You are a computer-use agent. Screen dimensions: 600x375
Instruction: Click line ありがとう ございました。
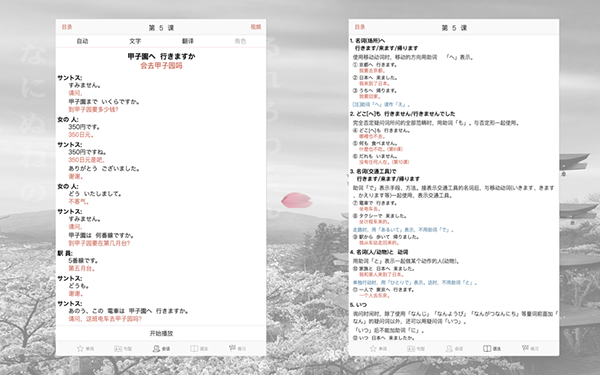[104, 169]
